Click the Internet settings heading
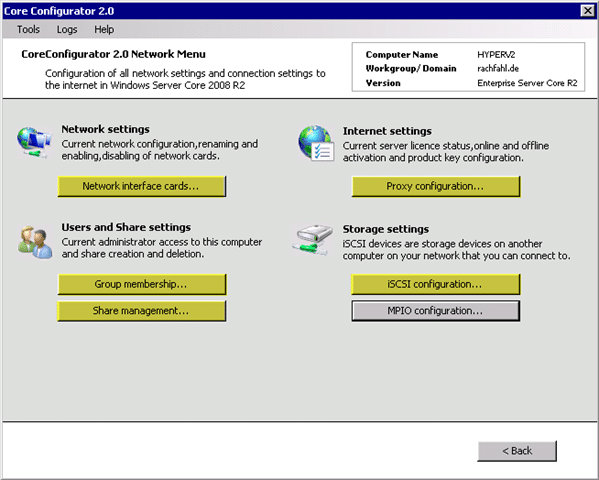 point(387,131)
